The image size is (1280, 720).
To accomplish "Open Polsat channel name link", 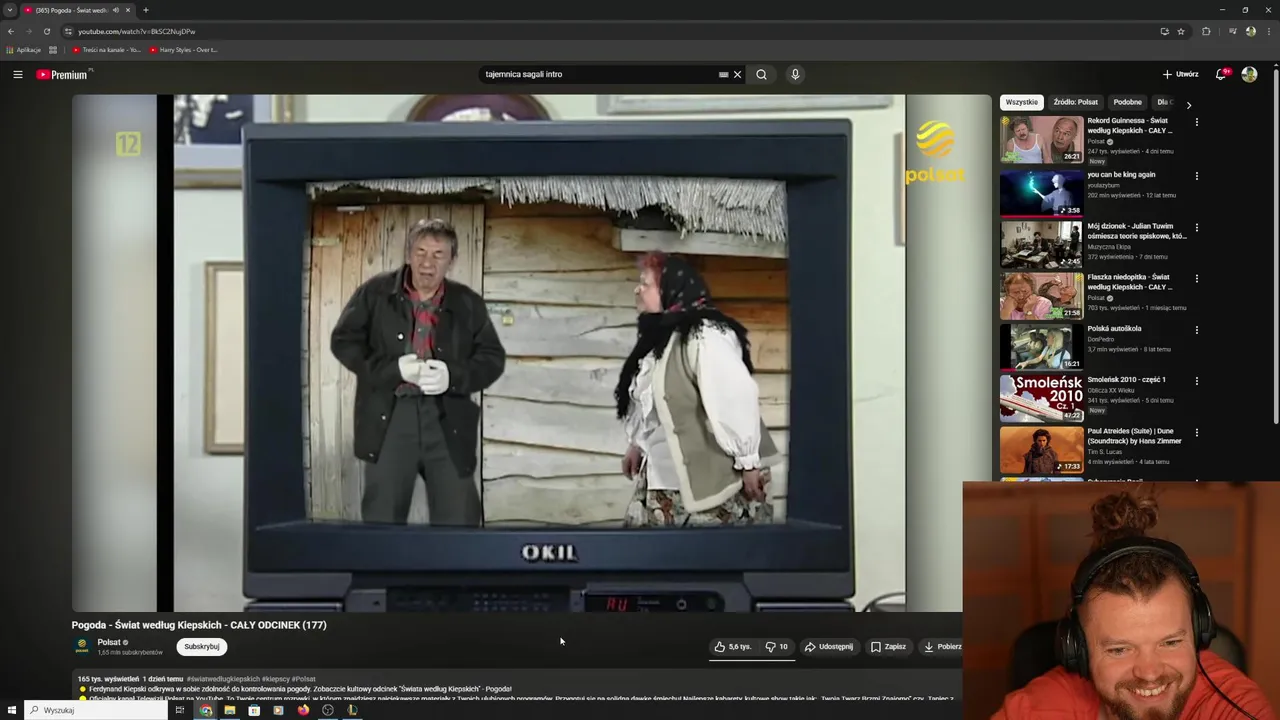I will [109, 642].
